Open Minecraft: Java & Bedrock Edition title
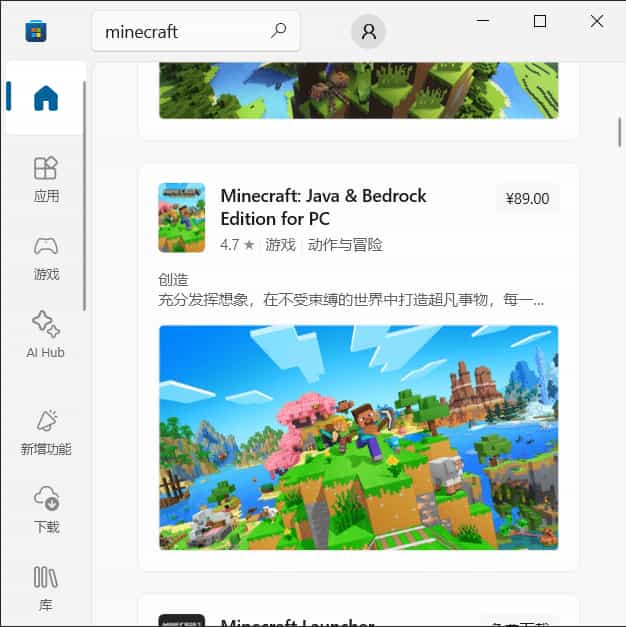626x627 pixels. pyautogui.click(x=323, y=207)
